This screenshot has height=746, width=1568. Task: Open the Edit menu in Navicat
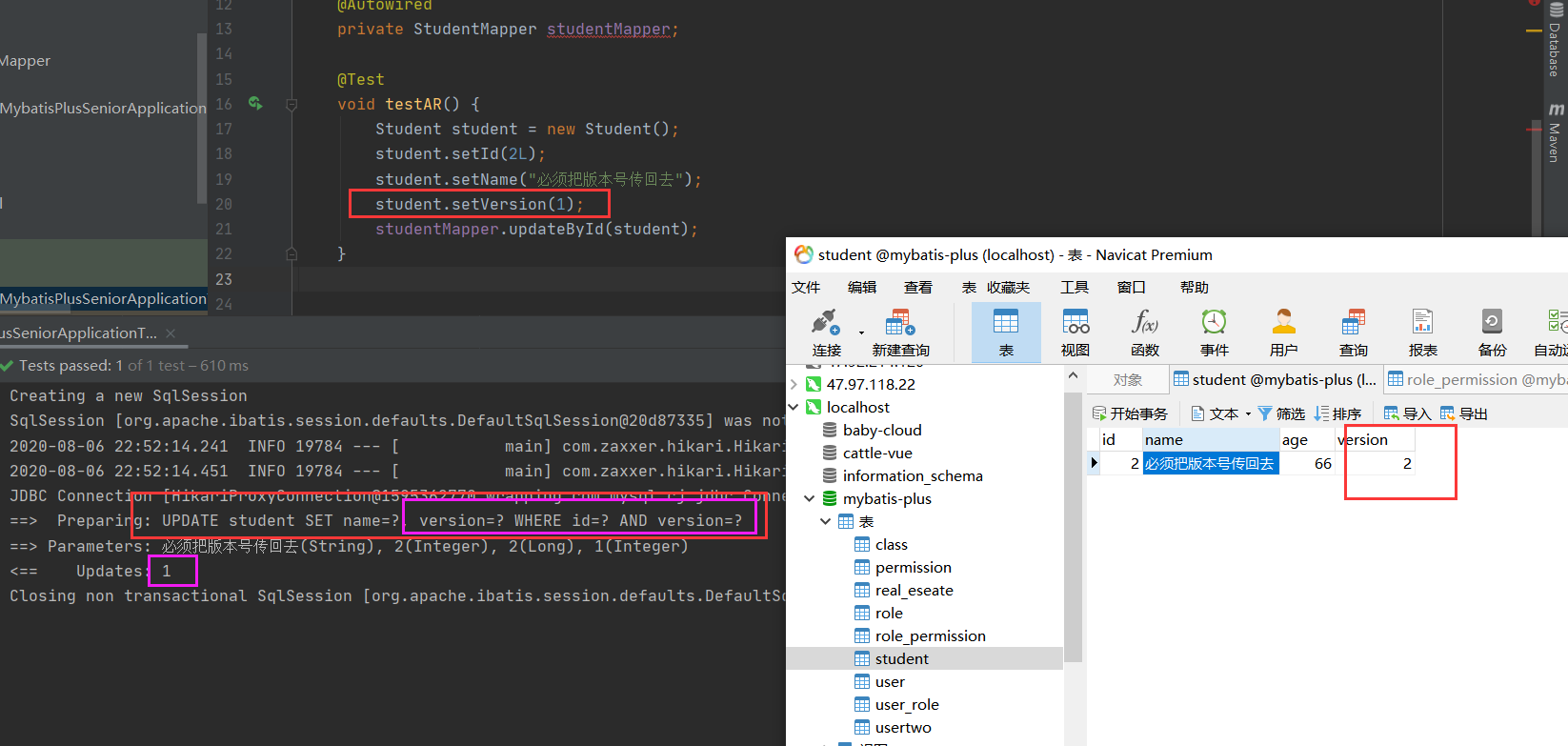click(862, 287)
